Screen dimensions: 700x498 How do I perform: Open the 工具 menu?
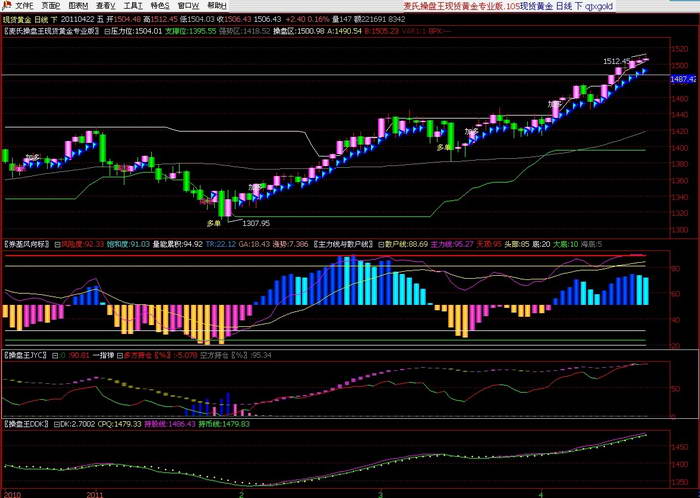[133, 6]
